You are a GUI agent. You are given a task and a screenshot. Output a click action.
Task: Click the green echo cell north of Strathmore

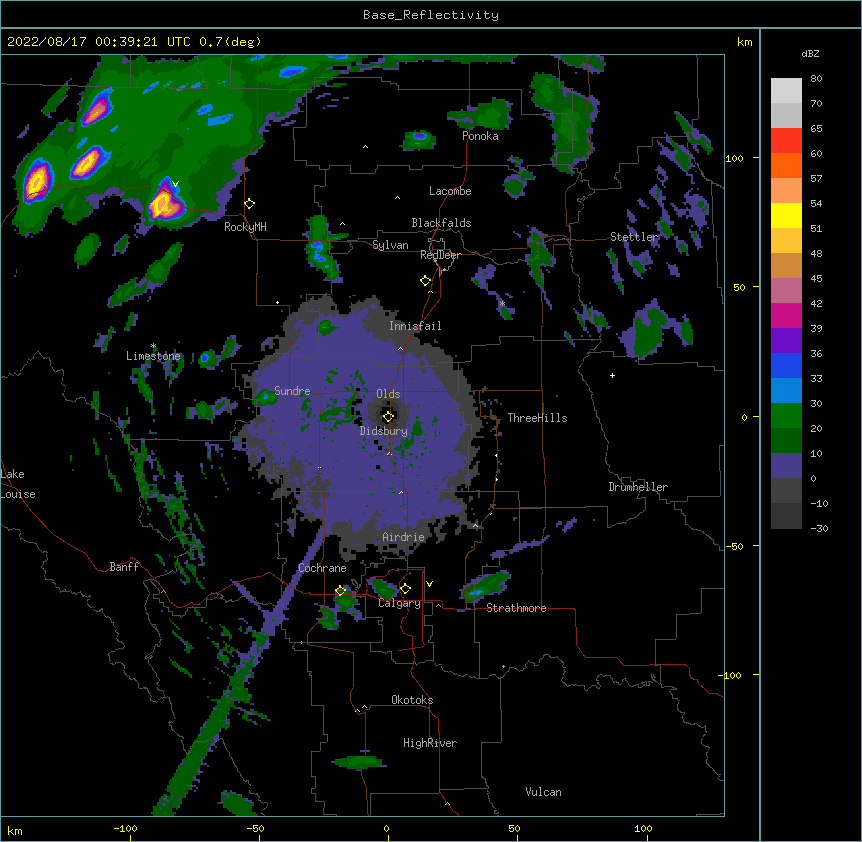pos(485,586)
